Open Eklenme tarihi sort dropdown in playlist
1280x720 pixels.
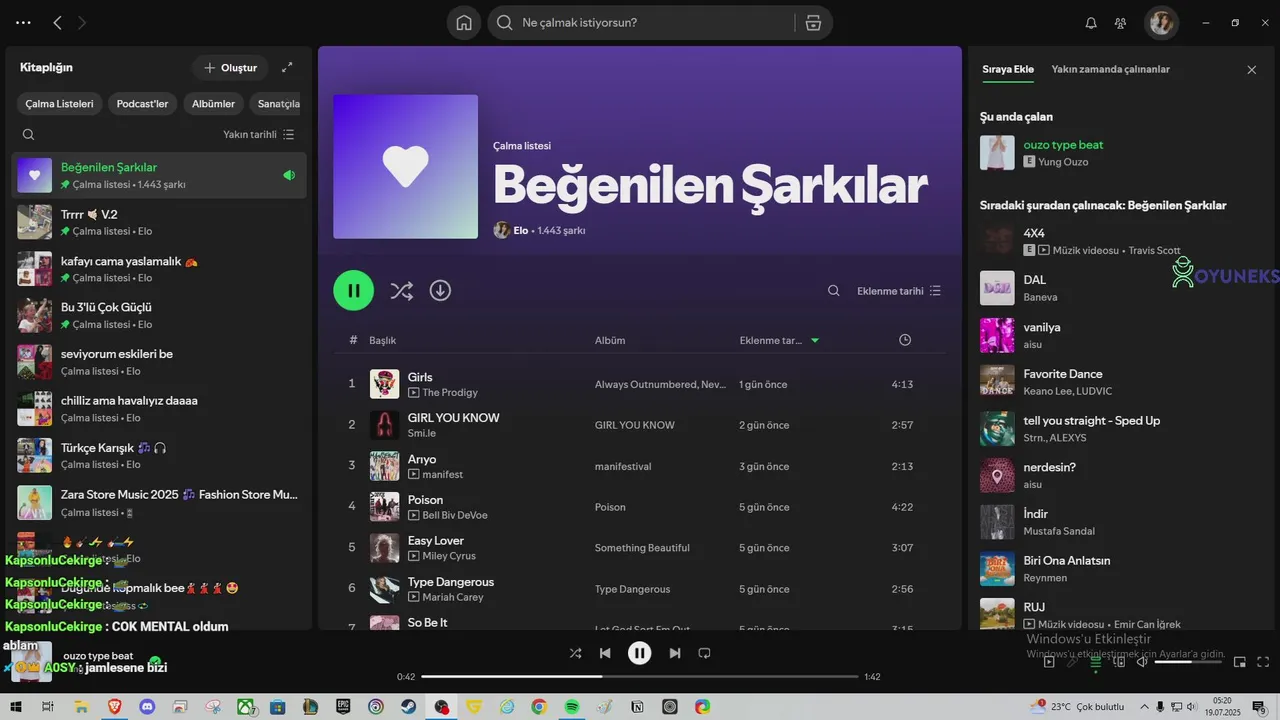click(x=899, y=291)
